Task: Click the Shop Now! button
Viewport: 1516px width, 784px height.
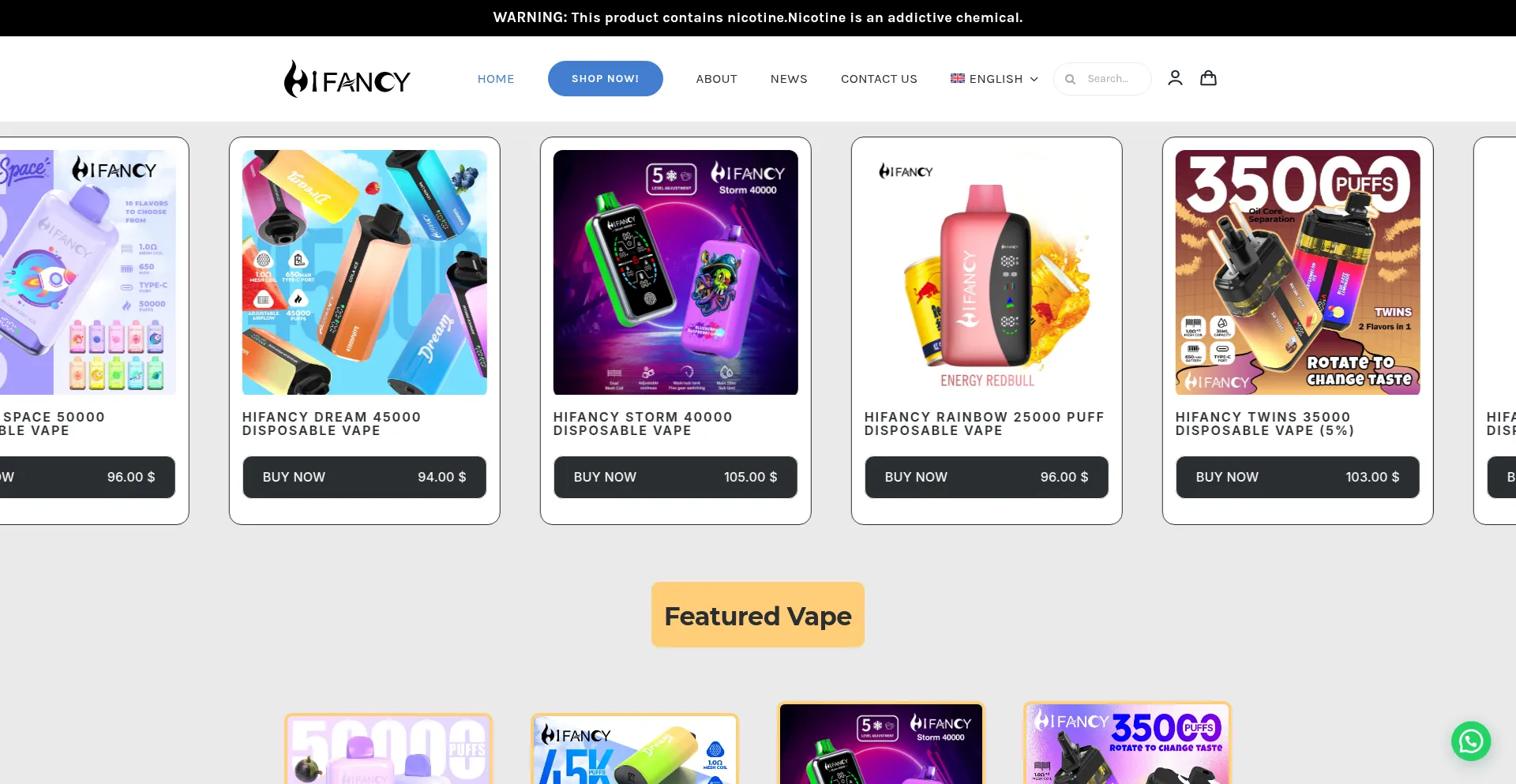Action: (606, 78)
